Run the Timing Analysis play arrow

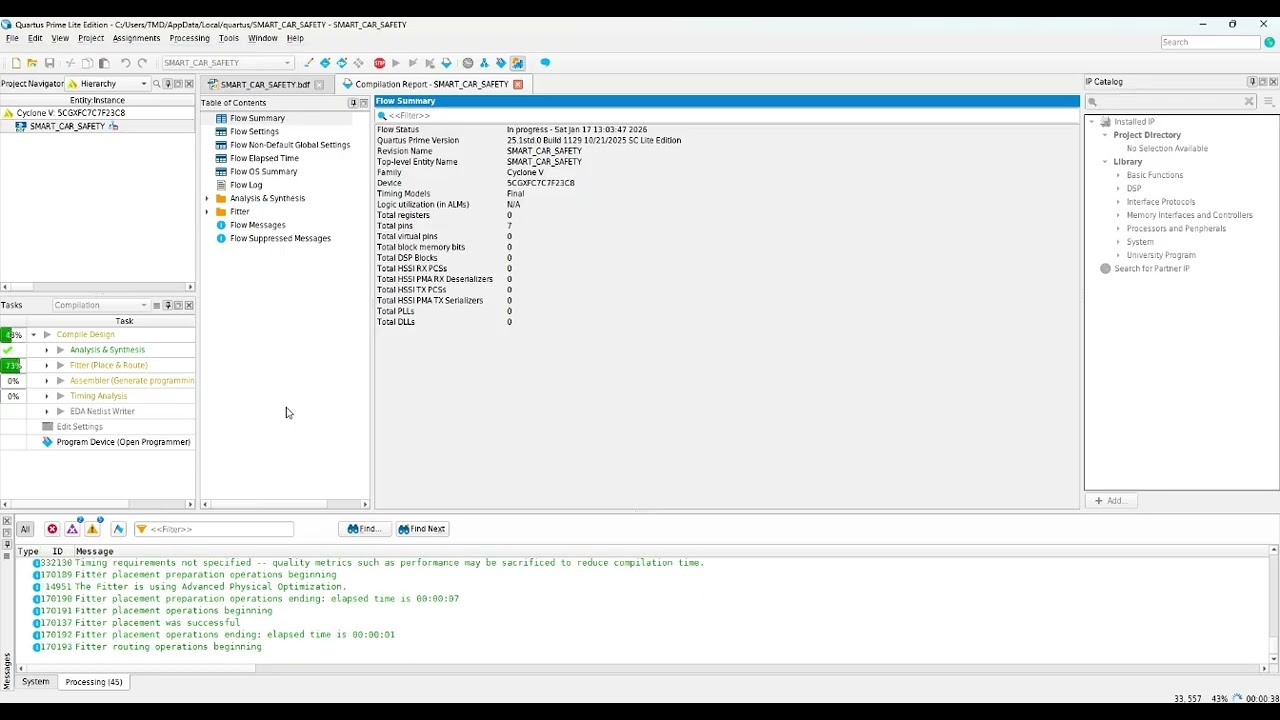61,396
